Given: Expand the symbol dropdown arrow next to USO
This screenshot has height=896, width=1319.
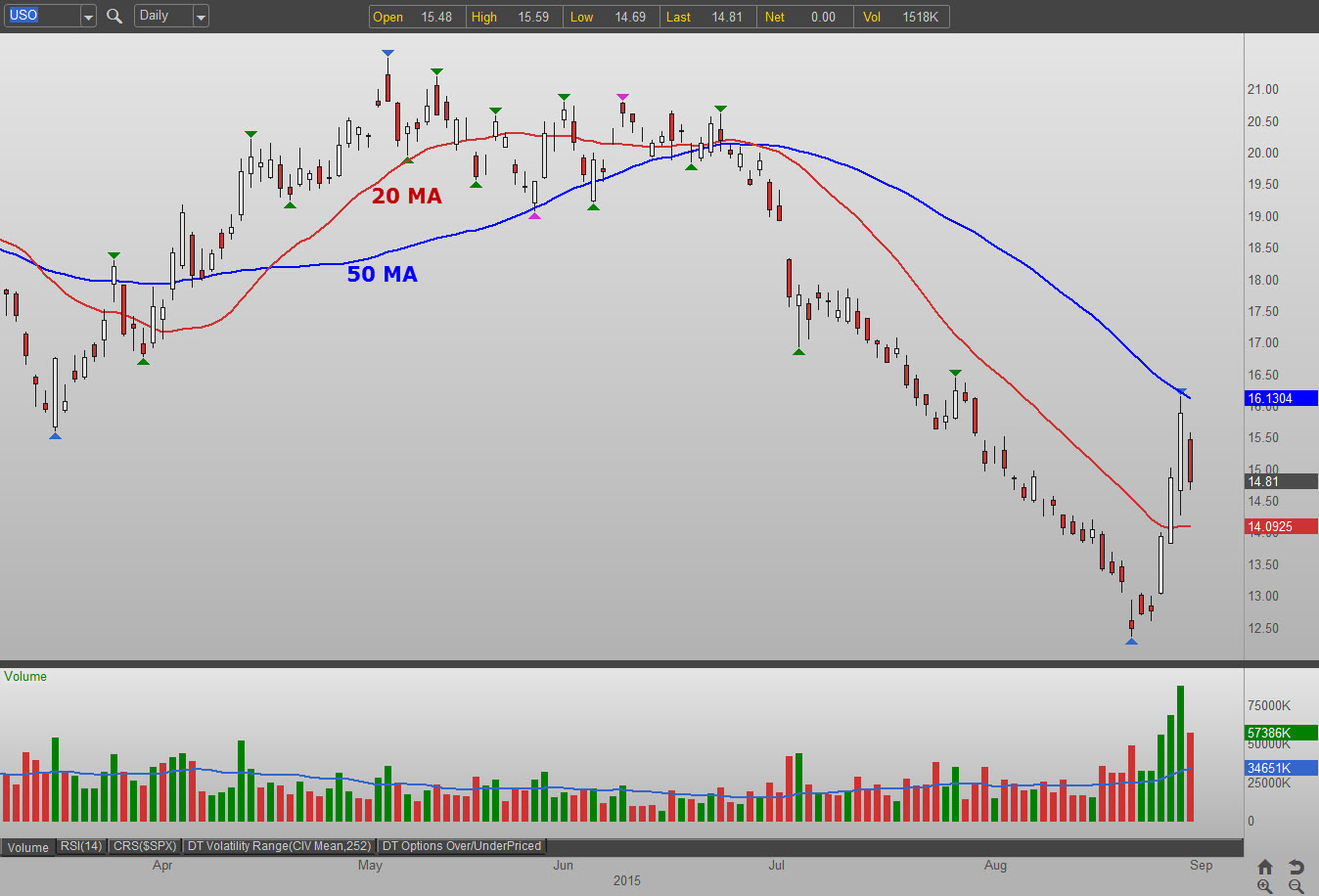Looking at the screenshot, I should tap(88, 17).
